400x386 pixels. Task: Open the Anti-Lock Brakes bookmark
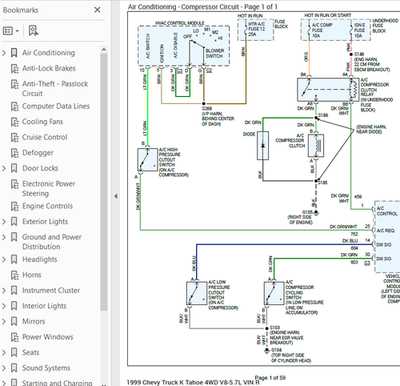tap(49, 68)
